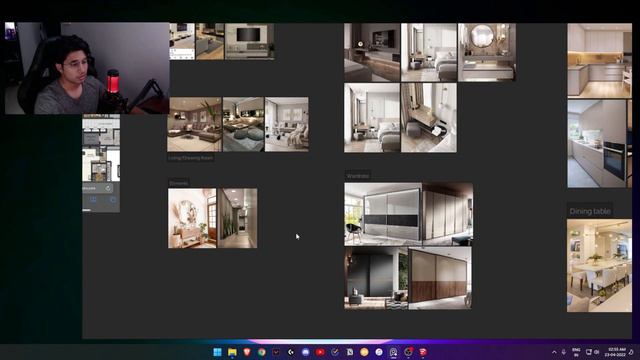Open the white round music app in the taskbar
This screenshot has height=360, width=640.
click(379, 352)
